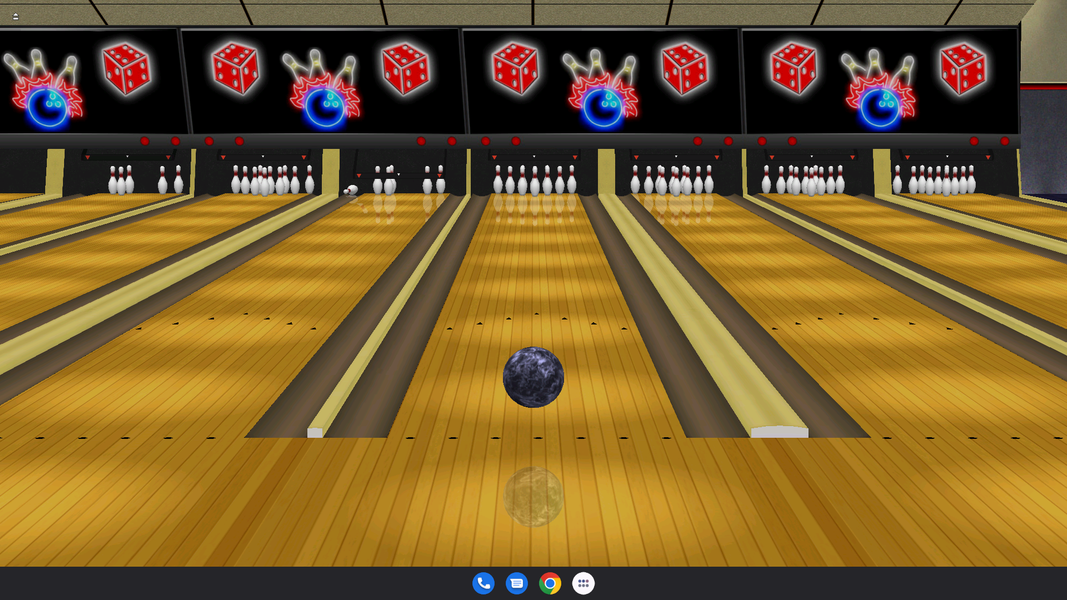Launch Google Chrome from the taskbar

coord(550,583)
